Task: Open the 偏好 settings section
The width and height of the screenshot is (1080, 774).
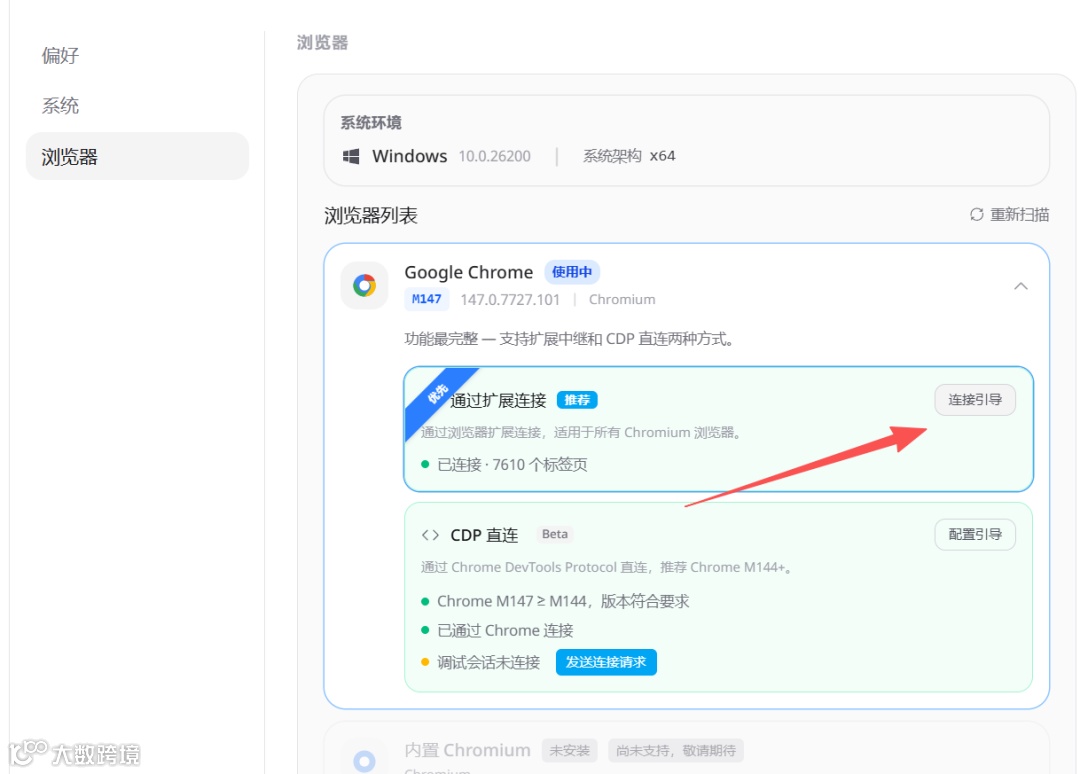Action: 61,56
